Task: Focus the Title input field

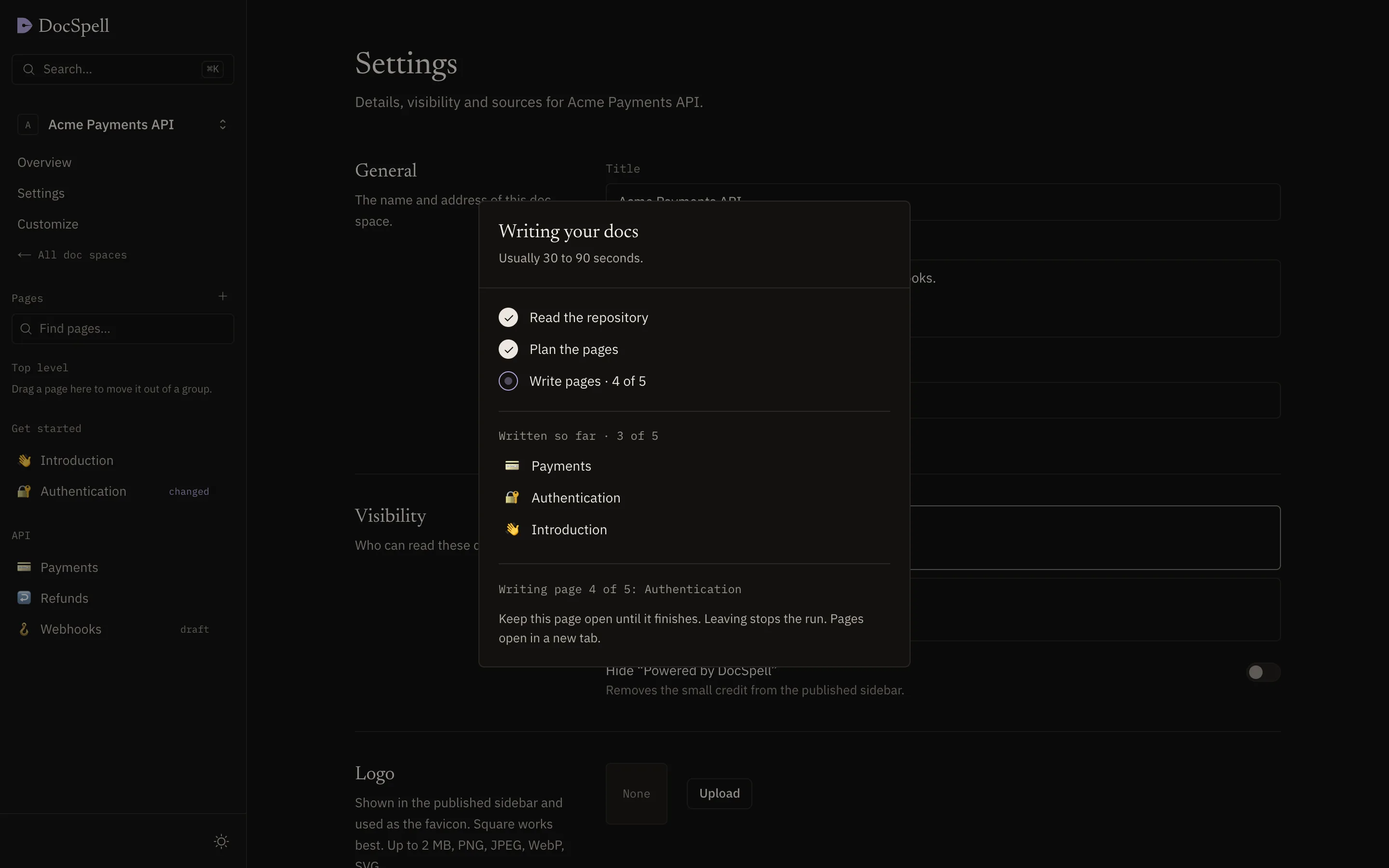Action: click(942, 202)
